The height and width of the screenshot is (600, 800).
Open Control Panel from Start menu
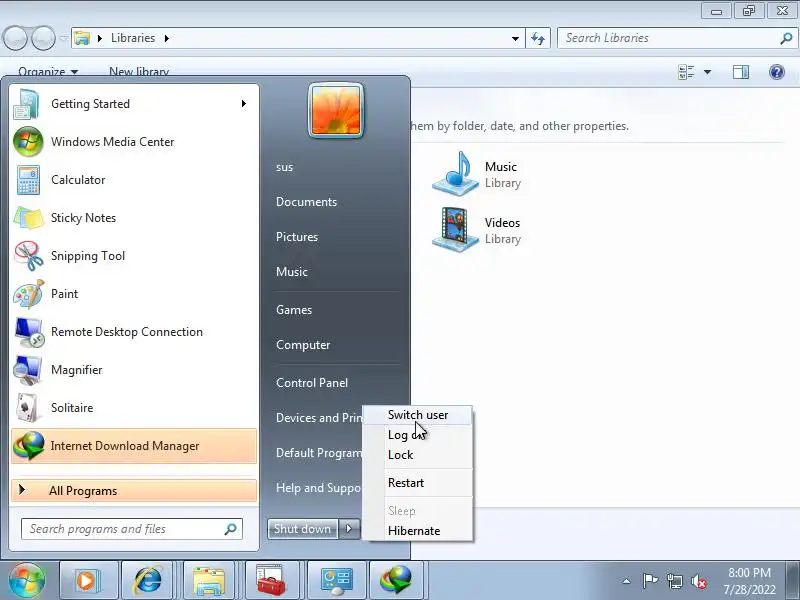pyautogui.click(x=312, y=383)
